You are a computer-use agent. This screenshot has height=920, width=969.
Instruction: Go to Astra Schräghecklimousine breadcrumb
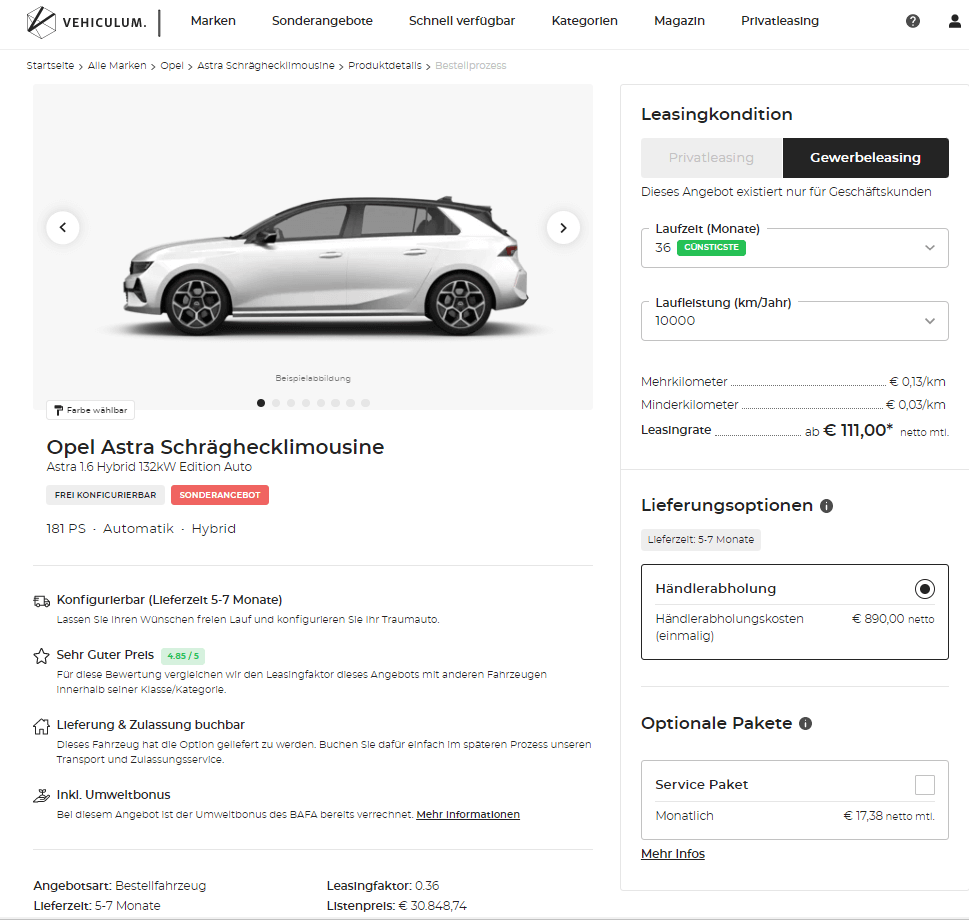pos(266,65)
